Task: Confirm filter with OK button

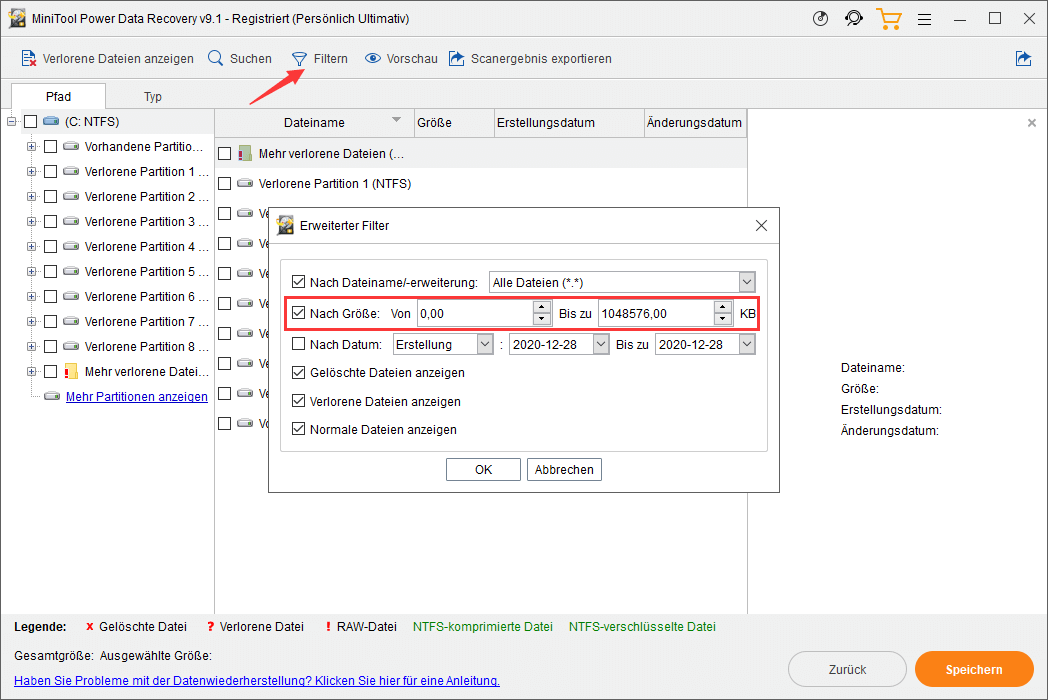Action: 483,469
